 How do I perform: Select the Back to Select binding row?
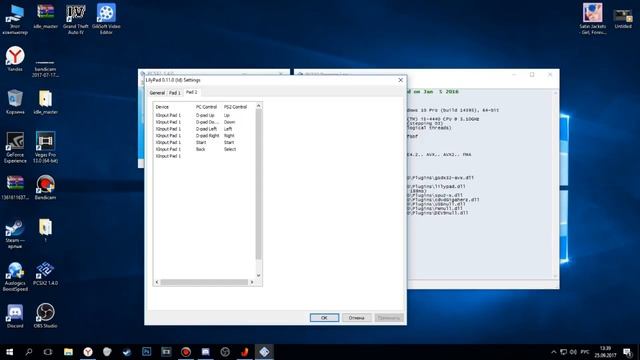click(204, 149)
